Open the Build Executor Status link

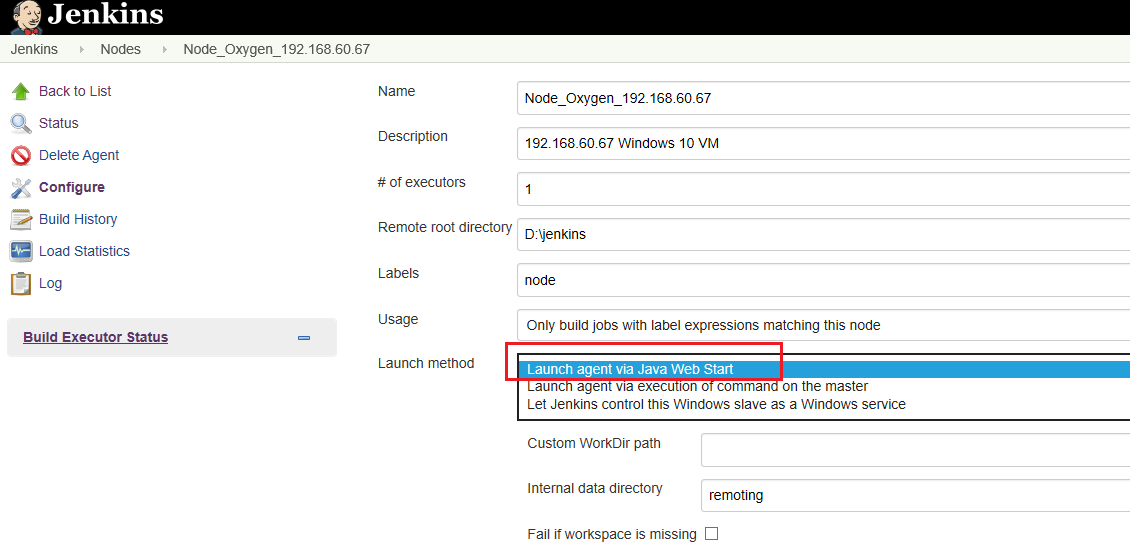[96, 337]
